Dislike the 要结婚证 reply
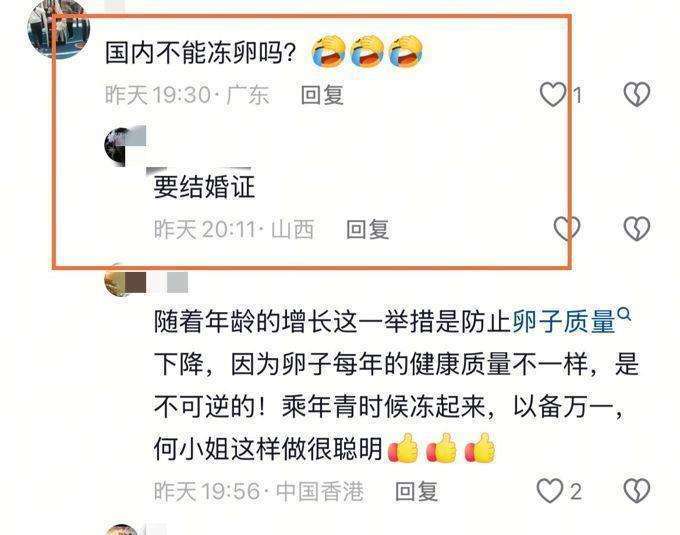Viewport: 680px width, 535px height. click(637, 228)
